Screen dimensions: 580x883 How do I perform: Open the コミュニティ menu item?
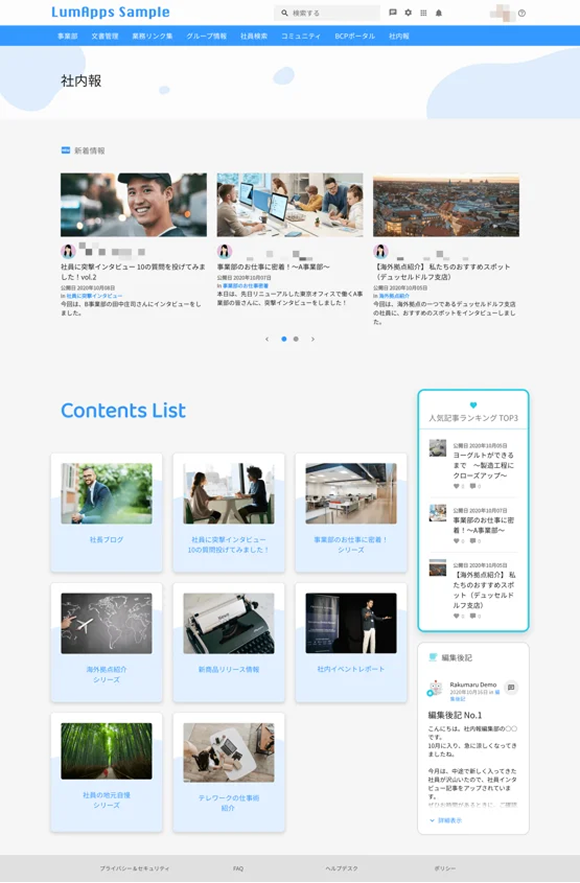[301, 36]
